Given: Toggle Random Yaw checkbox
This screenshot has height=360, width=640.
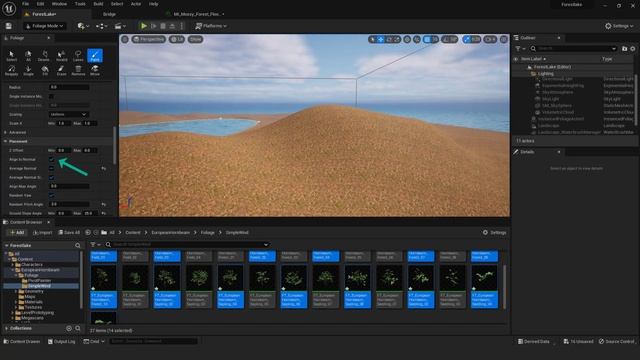Looking at the screenshot, I should [x=51, y=195].
